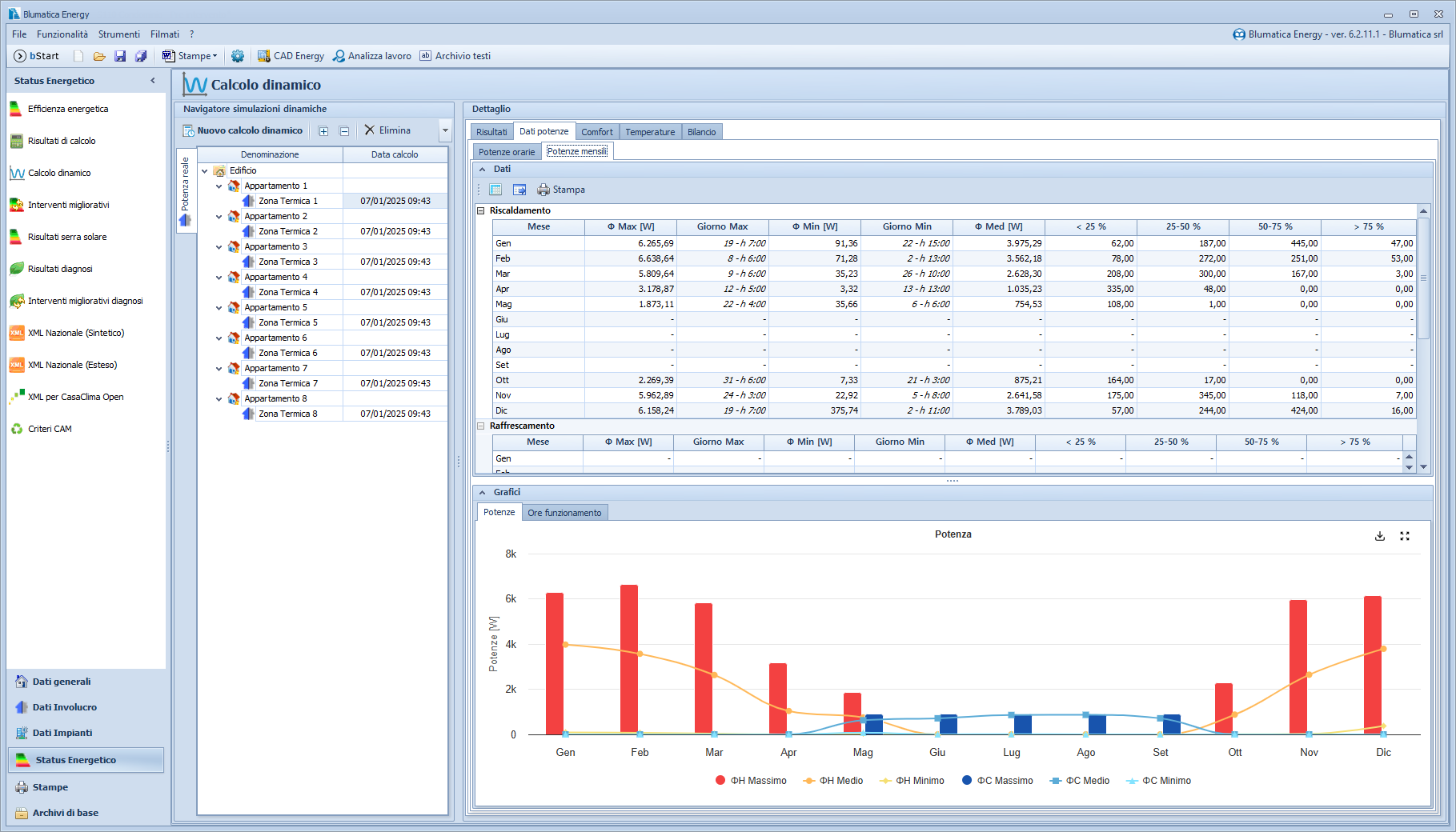Click the gear settings icon in toolbar
Image resolution: width=1456 pixels, height=832 pixels.
pyautogui.click(x=238, y=56)
